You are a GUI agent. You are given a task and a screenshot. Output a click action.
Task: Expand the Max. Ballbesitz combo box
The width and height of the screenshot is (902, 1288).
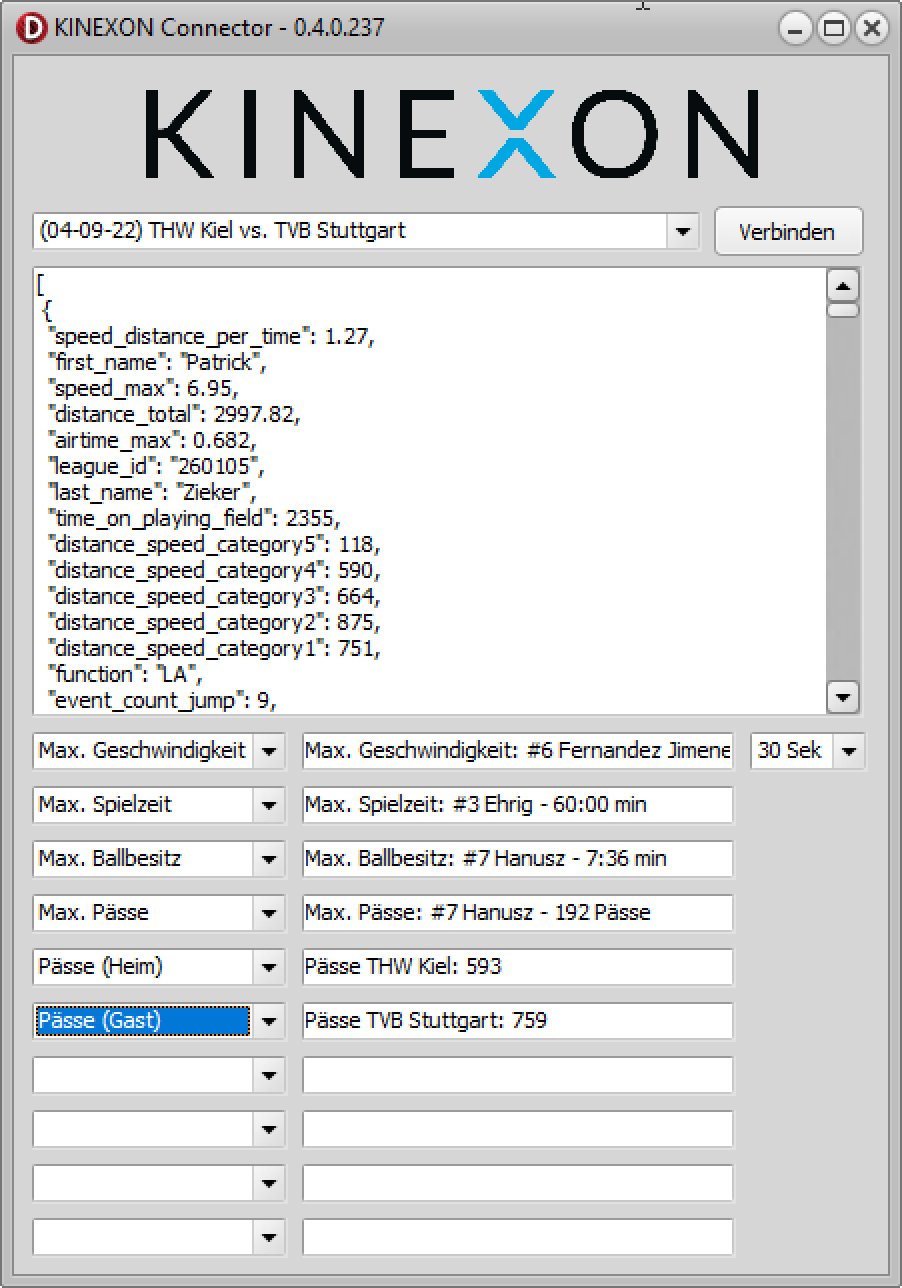(268, 859)
